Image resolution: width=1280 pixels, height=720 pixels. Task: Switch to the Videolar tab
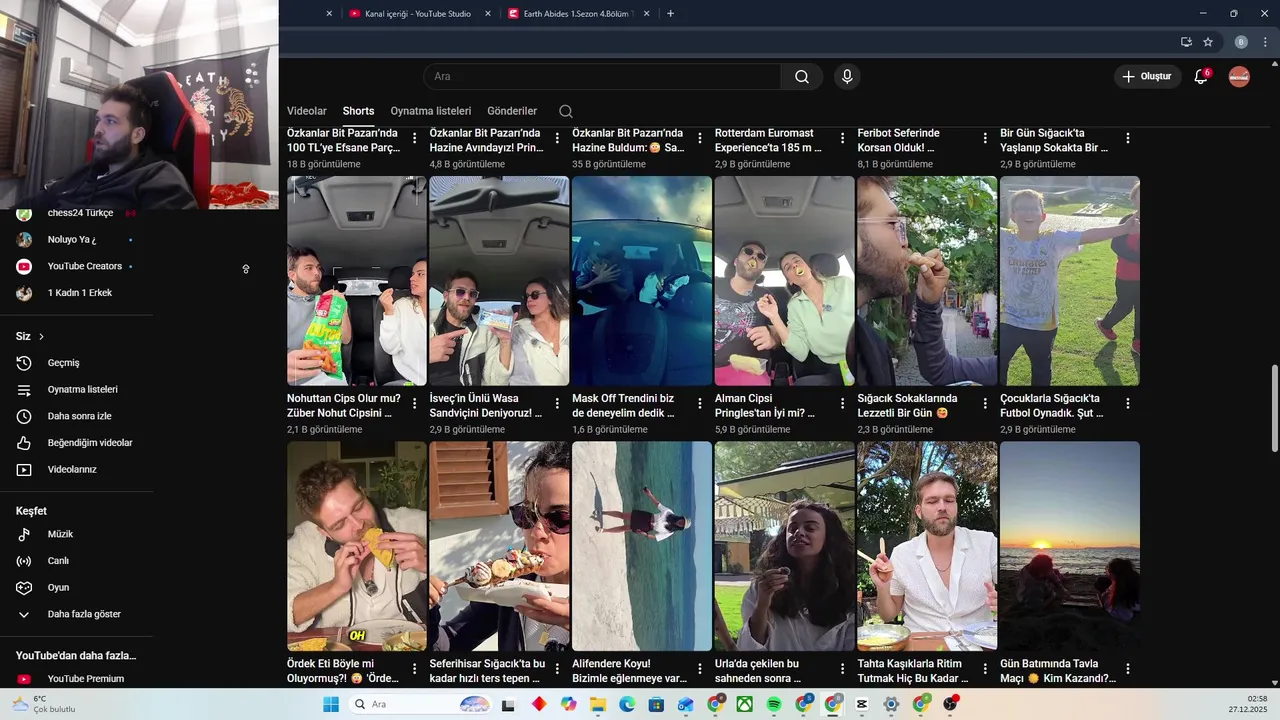point(307,111)
